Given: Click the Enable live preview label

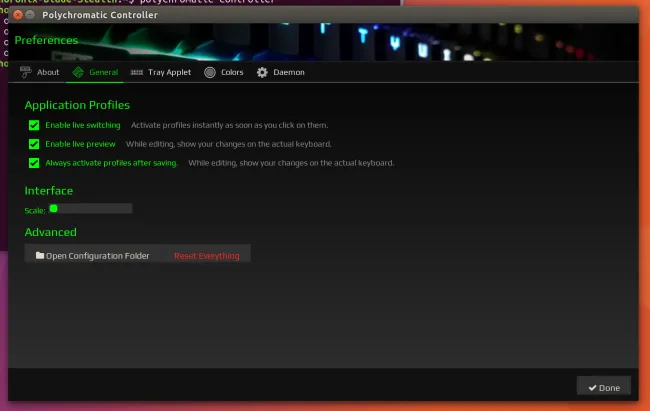Looking at the screenshot, I should point(80,144).
